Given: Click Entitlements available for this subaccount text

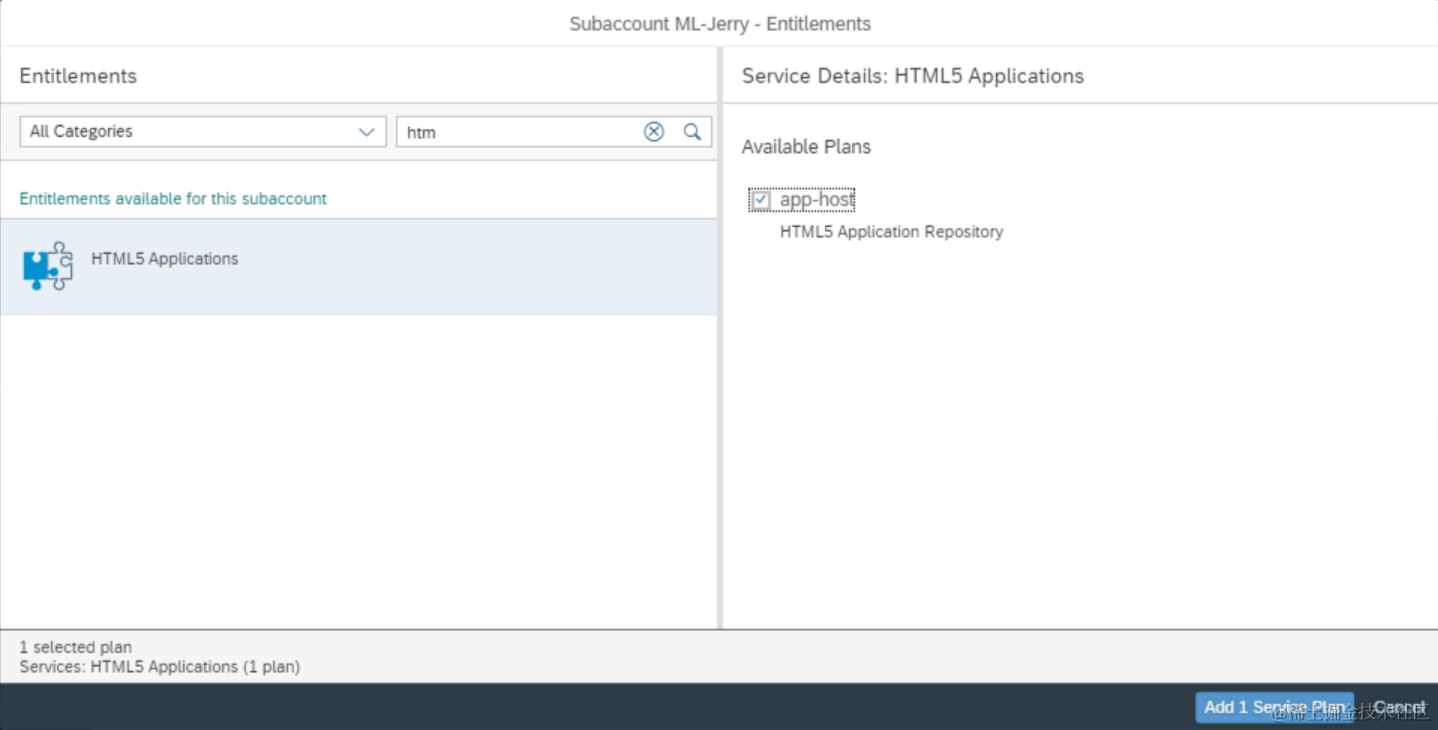Looking at the screenshot, I should pos(173,198).
